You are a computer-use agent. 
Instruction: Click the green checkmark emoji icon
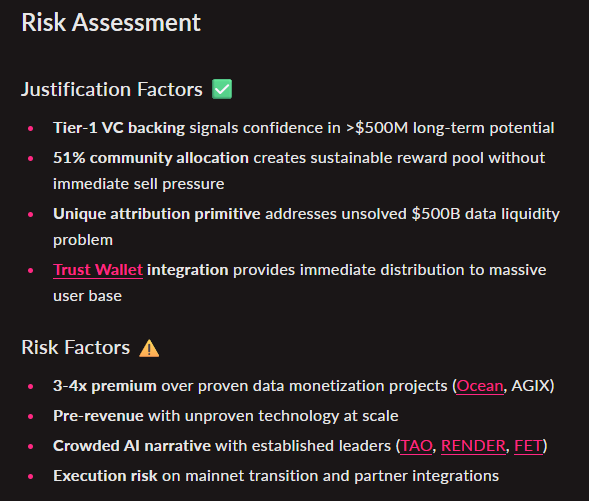click(x=222, y=89)
